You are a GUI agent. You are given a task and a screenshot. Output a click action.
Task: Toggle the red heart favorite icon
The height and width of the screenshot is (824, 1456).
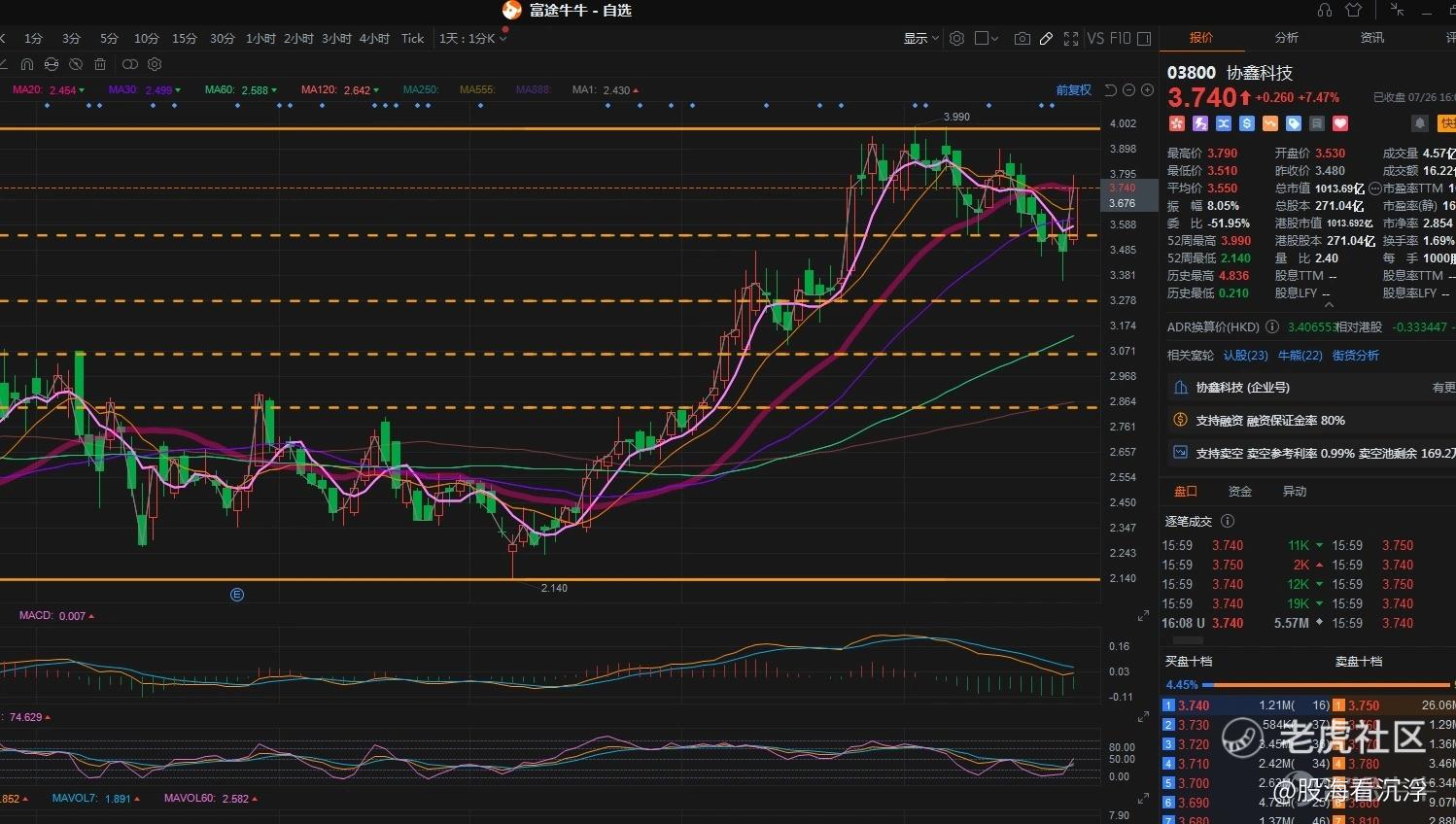click(1340, 123)
